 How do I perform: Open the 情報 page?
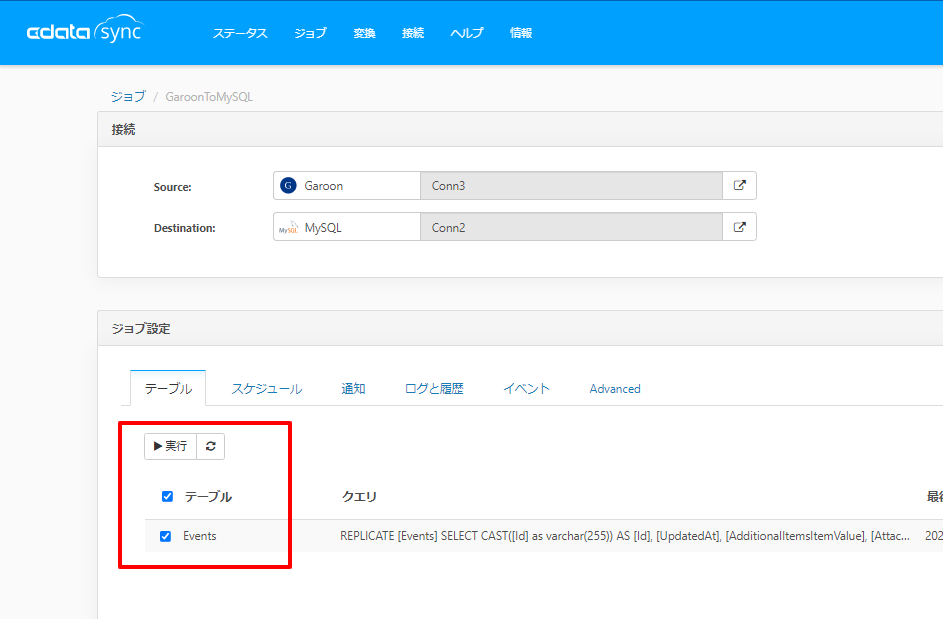tap(521, 33)
